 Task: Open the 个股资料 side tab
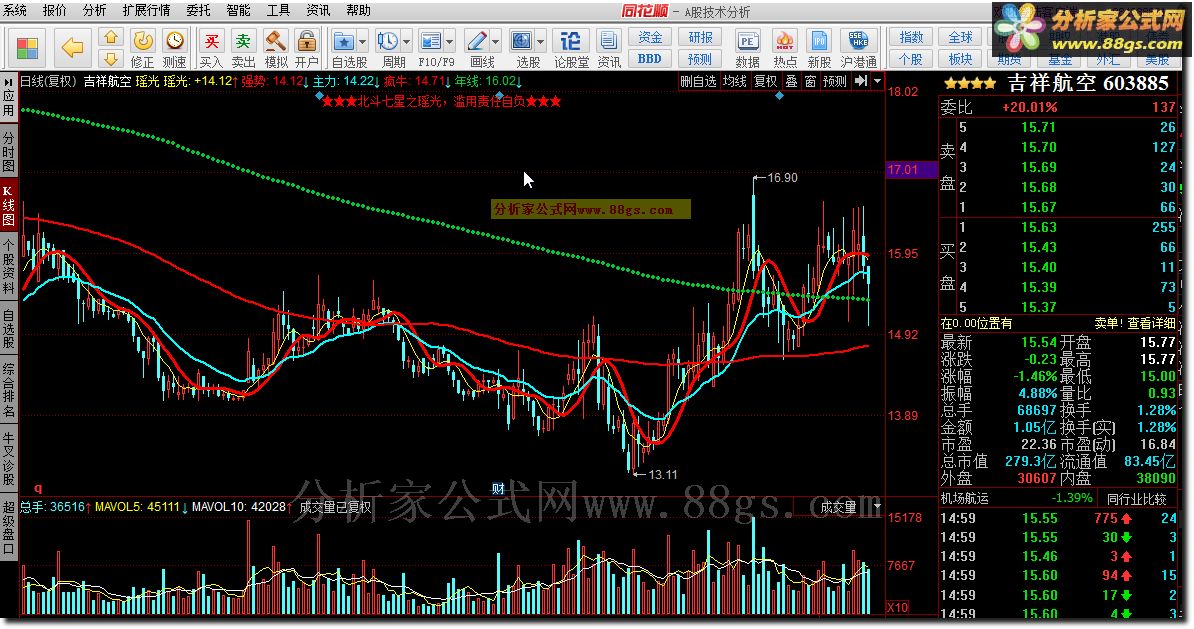[x=8, y=266]
